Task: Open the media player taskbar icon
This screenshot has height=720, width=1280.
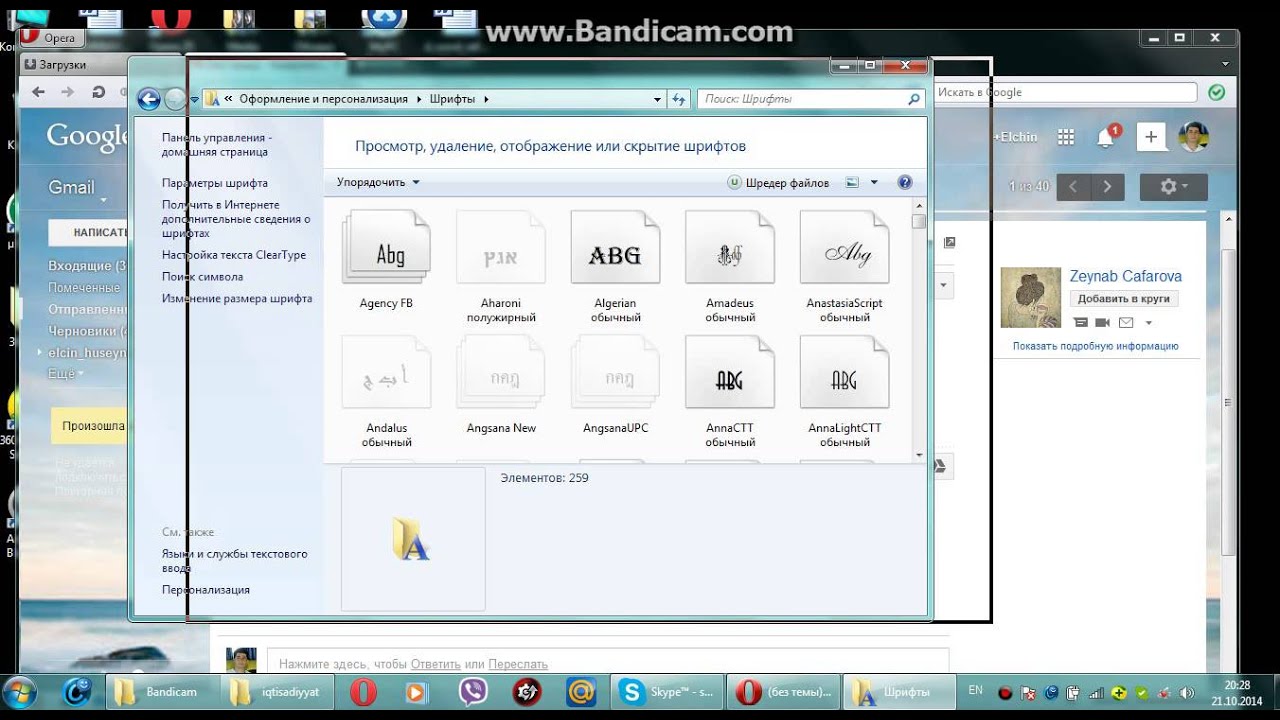Action: pos(415,692)
